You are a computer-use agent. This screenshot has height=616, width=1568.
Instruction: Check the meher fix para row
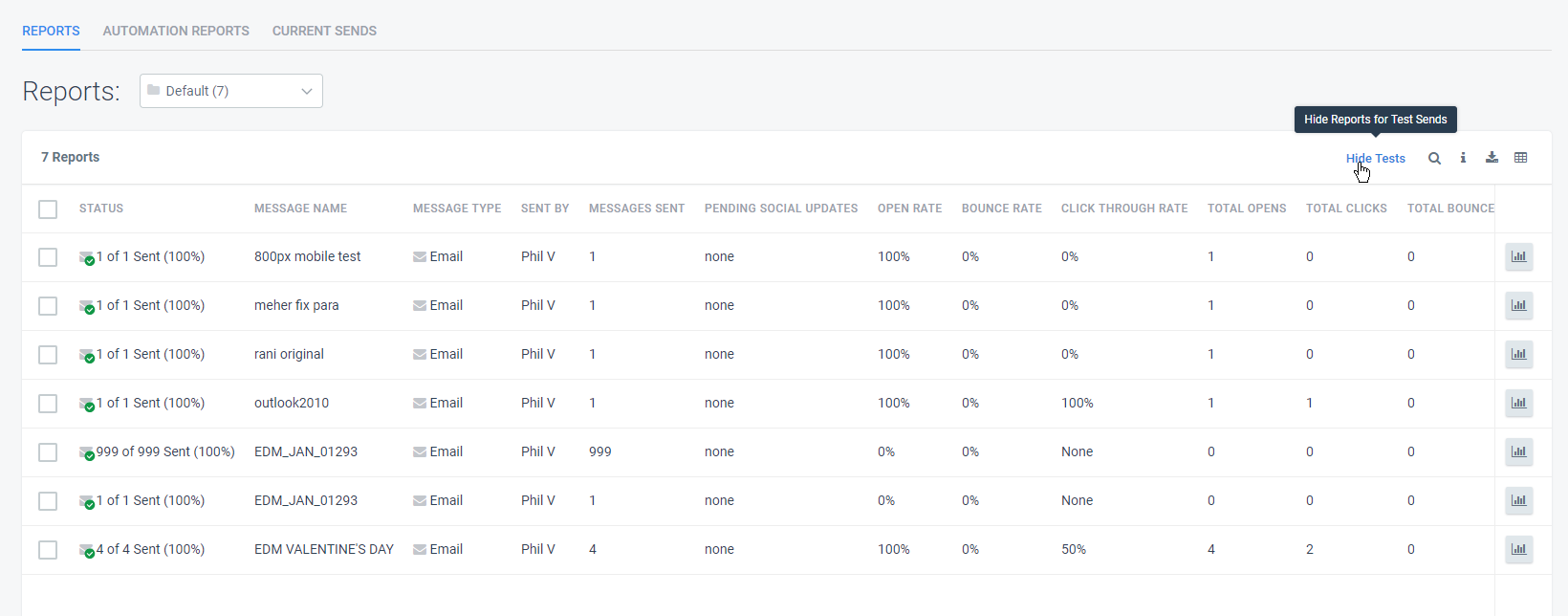48,305
